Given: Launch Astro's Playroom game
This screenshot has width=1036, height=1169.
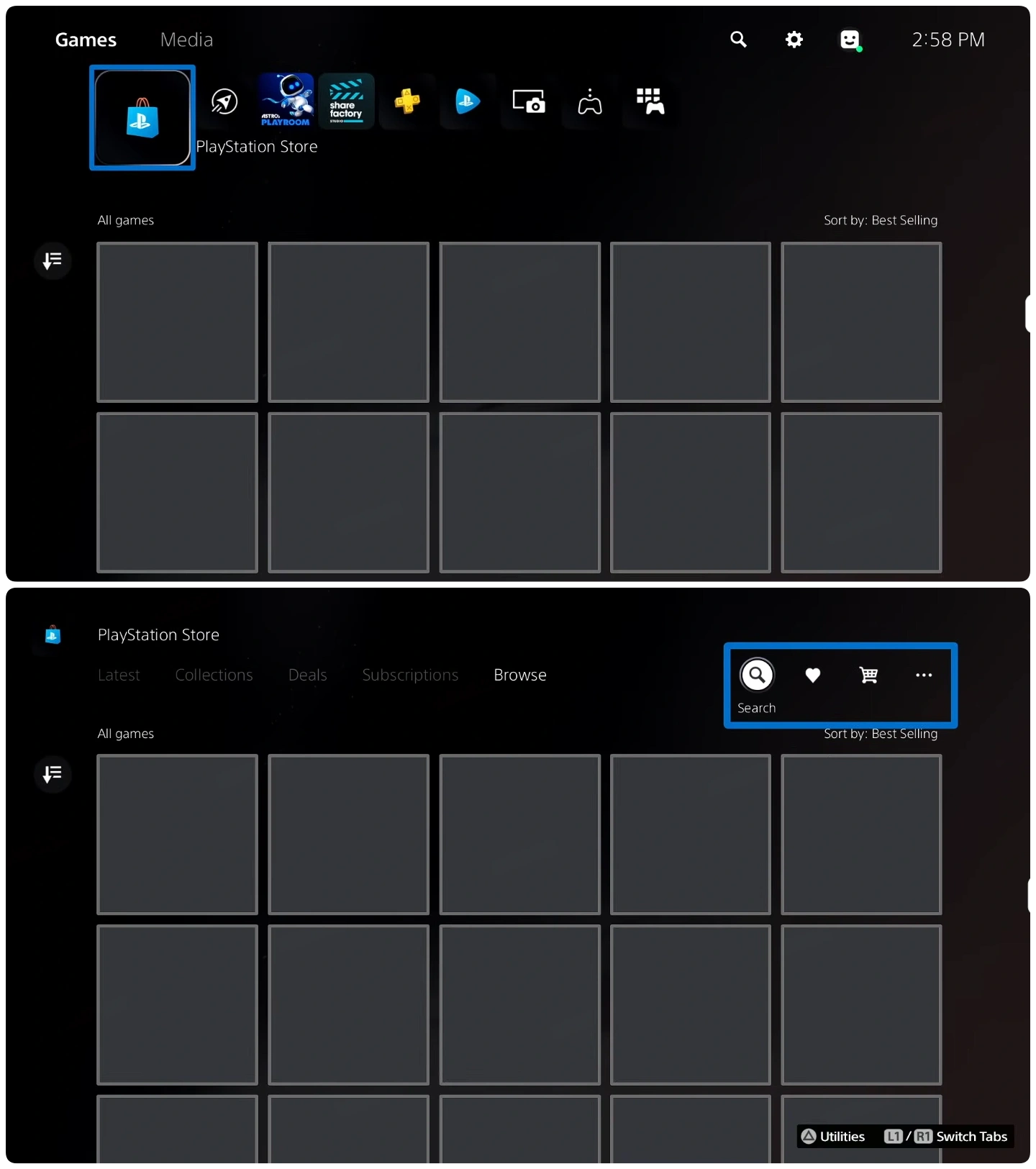Looking at the screenshot, I should [x=286, y=101].
